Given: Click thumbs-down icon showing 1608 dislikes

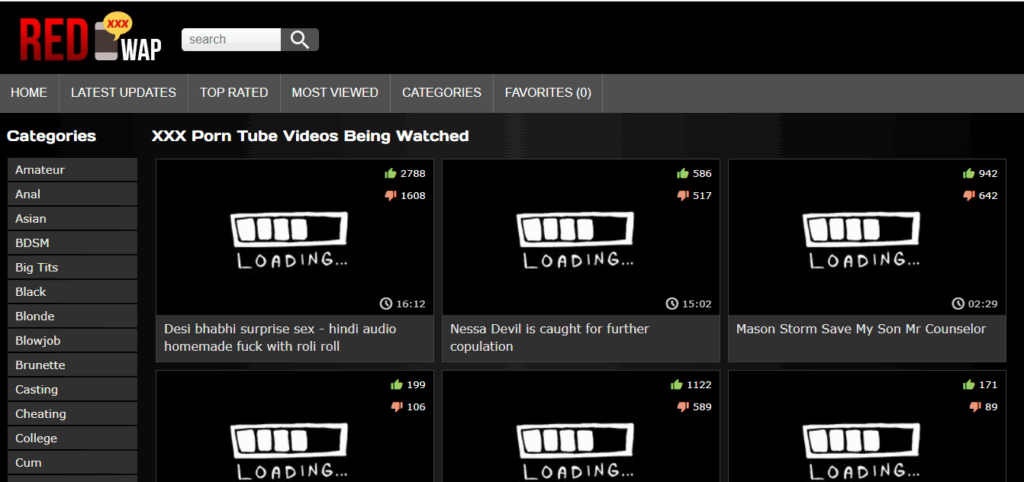Looking at the screenshot, I should 391,195.
